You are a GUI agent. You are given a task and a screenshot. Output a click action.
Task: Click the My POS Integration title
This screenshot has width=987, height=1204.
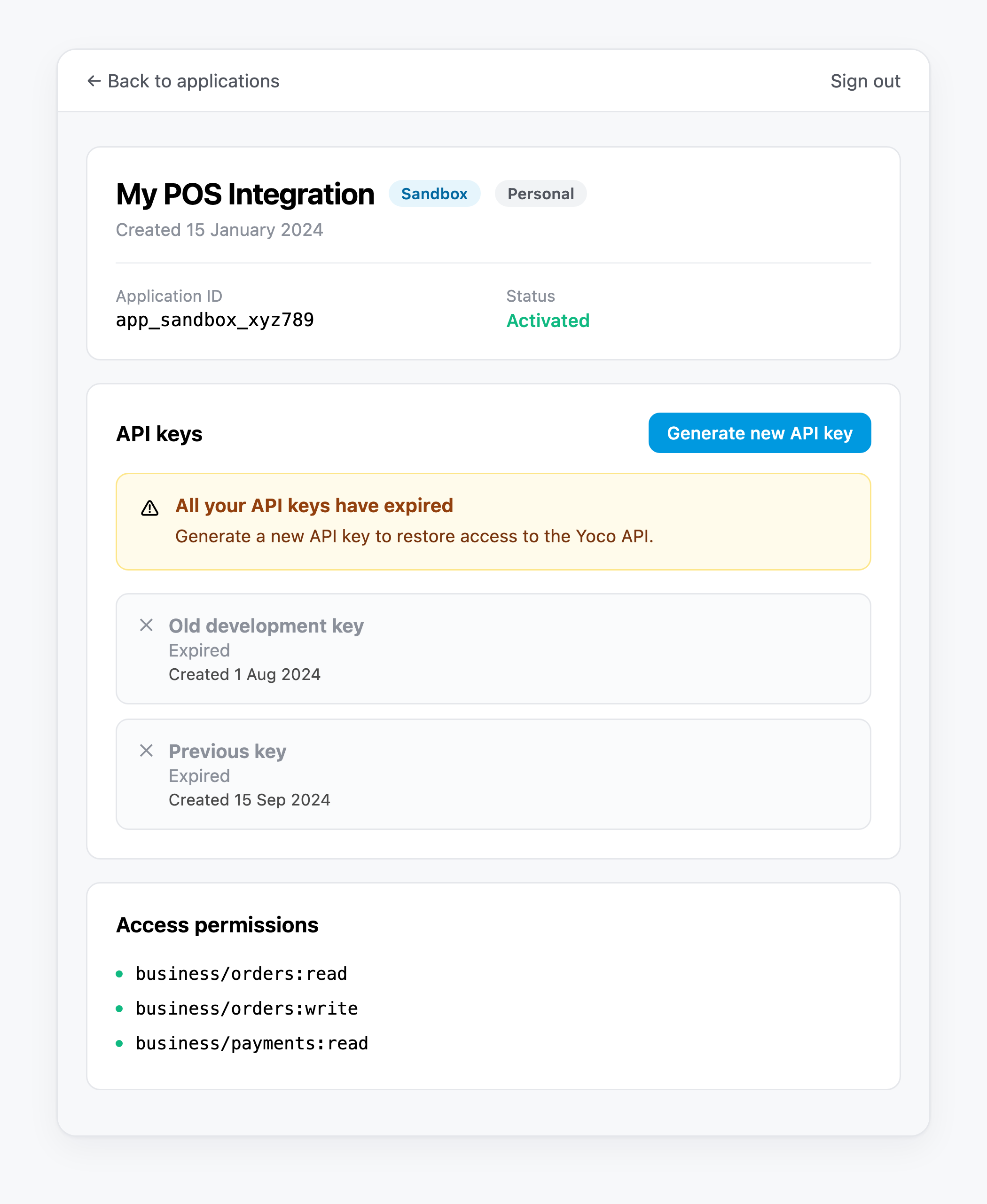pos(245,195)
